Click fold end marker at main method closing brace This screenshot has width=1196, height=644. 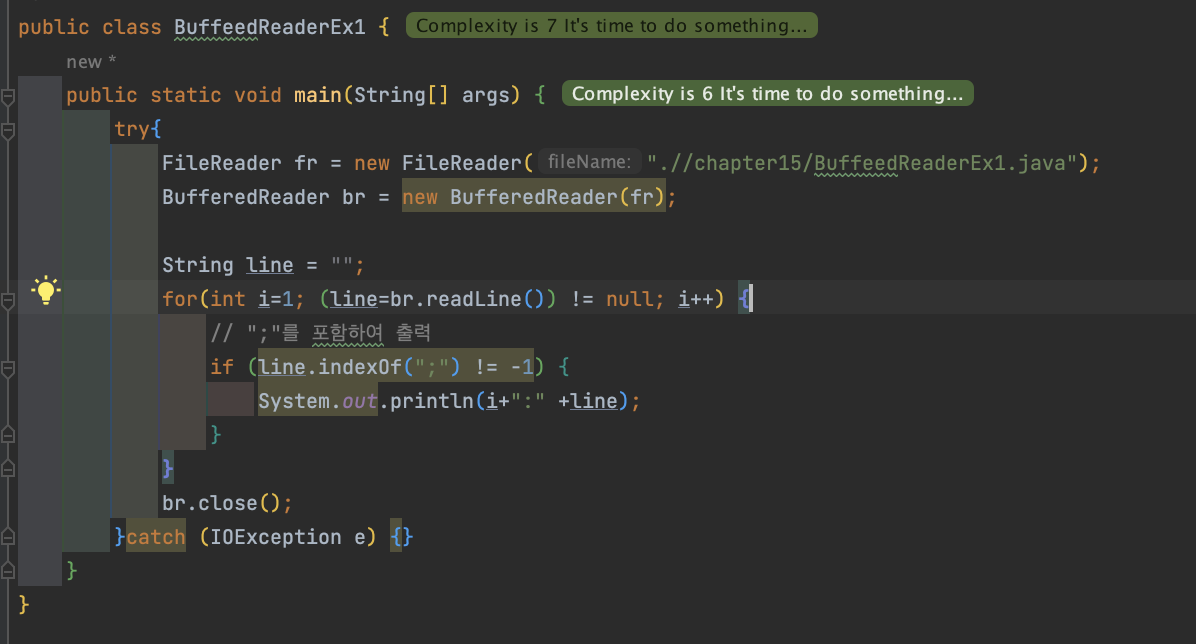click(x=8, y=570)
